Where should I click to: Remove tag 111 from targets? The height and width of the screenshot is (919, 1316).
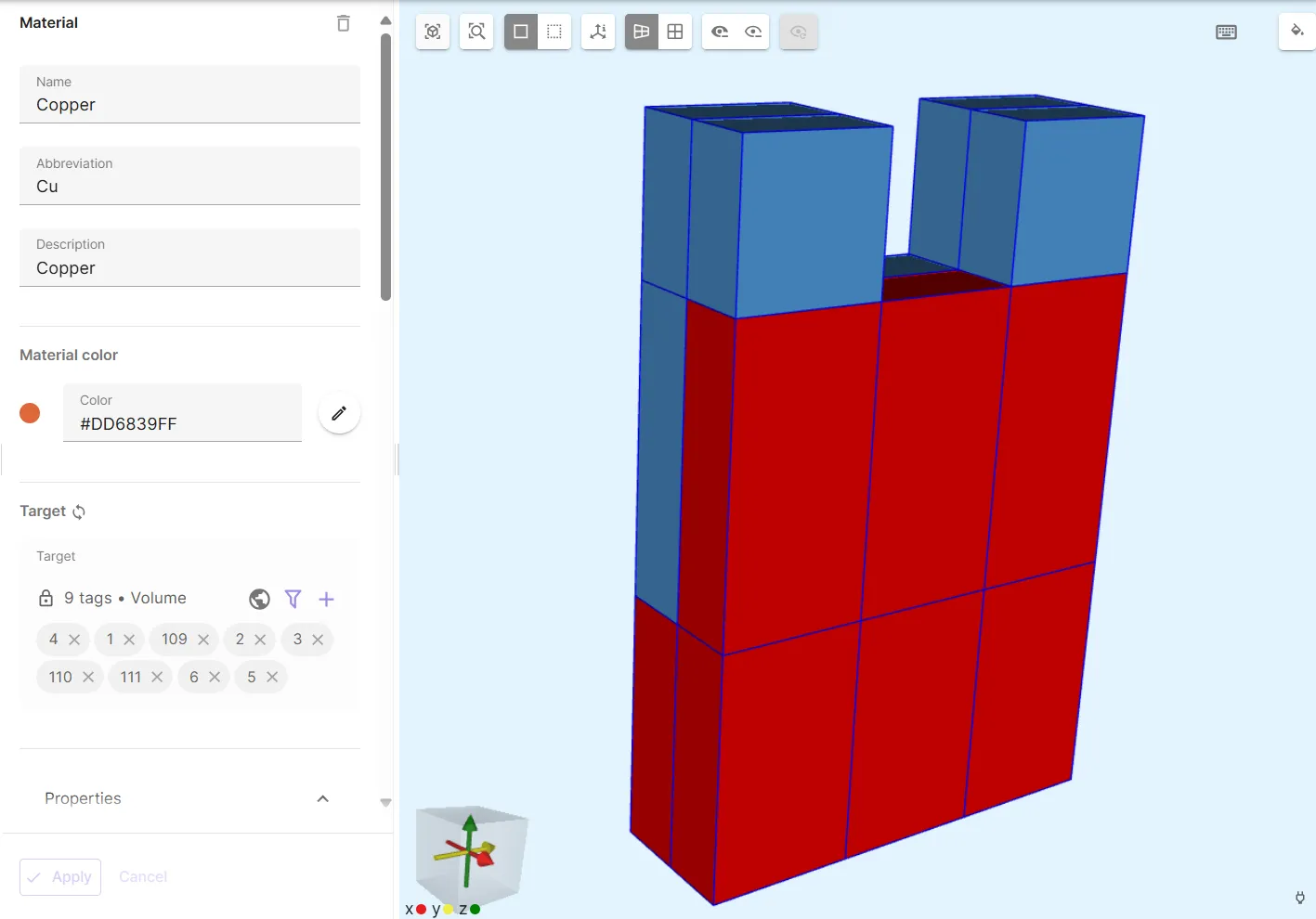point(157,677)
